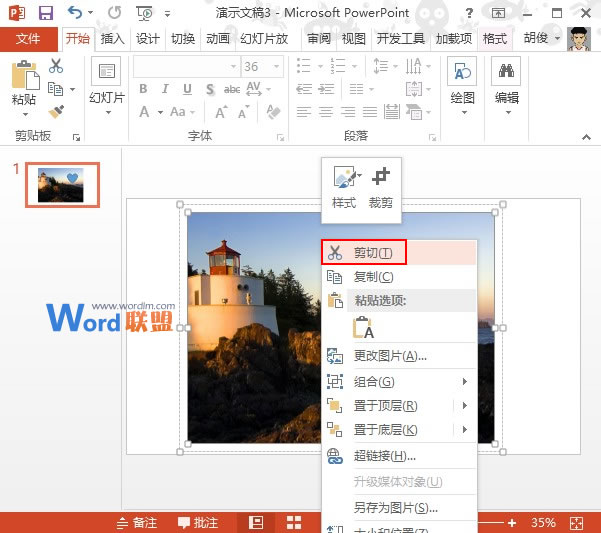Click the New Slide icon
Screen dimensions: 601x533
coord(106,71)
